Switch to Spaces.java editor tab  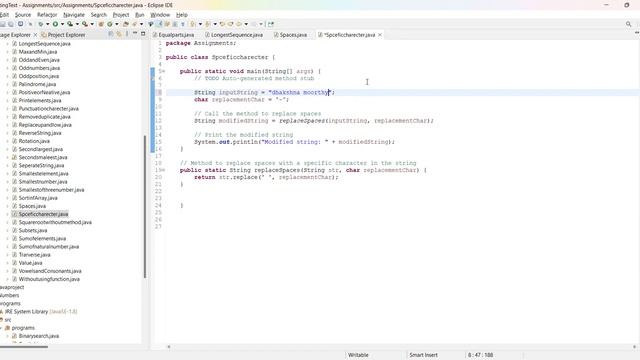(x=290, y=35)
